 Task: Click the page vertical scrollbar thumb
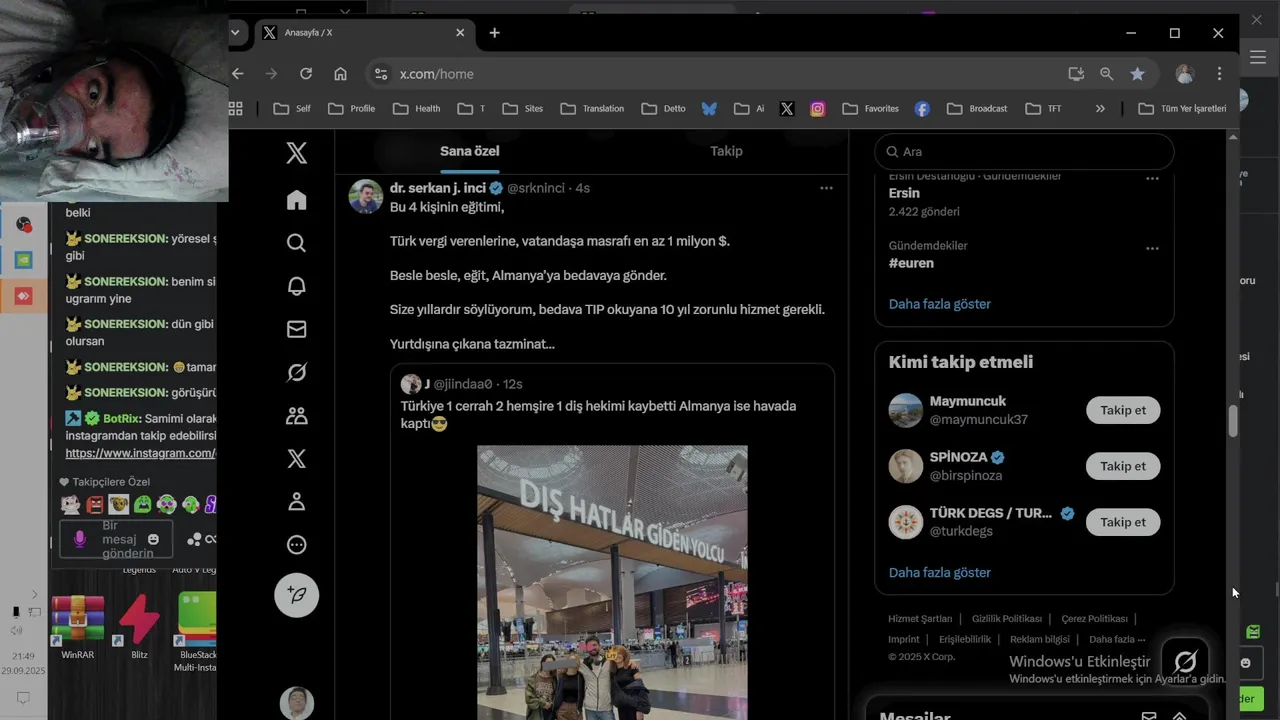pos(1233,421)
